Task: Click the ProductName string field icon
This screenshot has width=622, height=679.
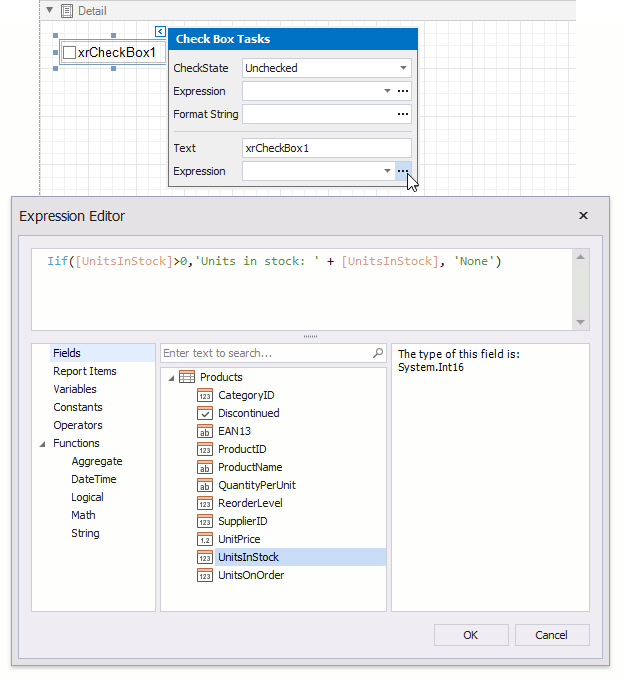Action: point(205,467)
